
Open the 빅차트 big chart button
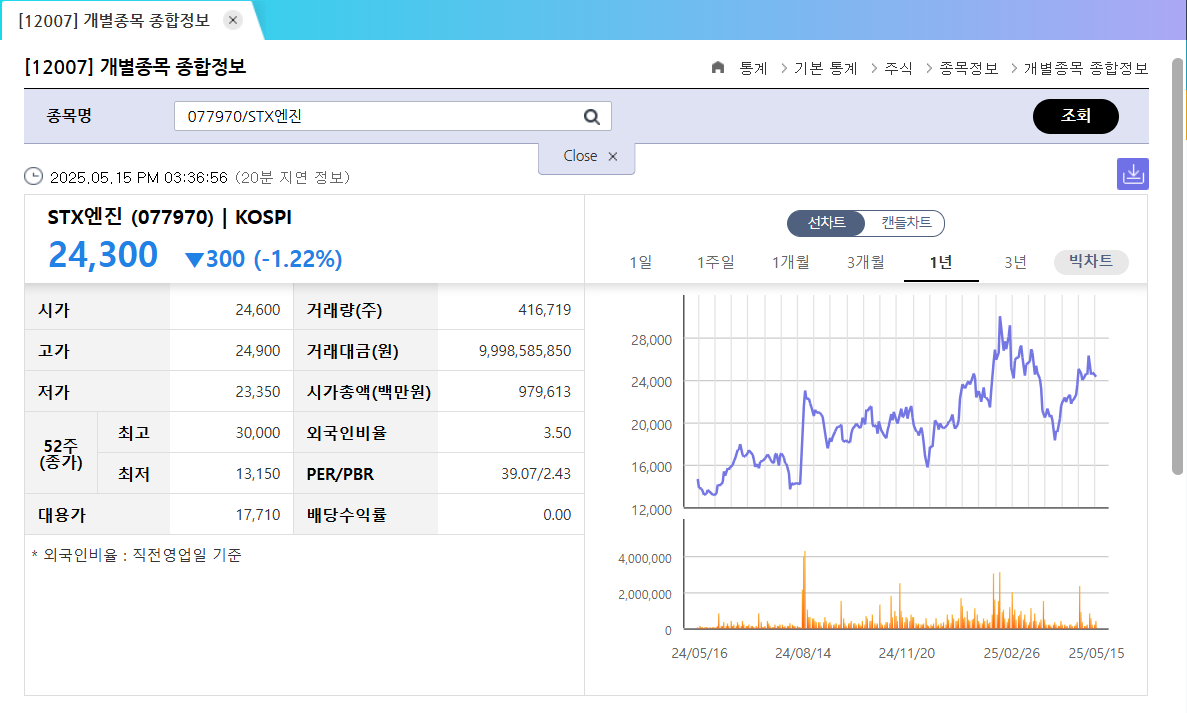(x=1091, y=262)
